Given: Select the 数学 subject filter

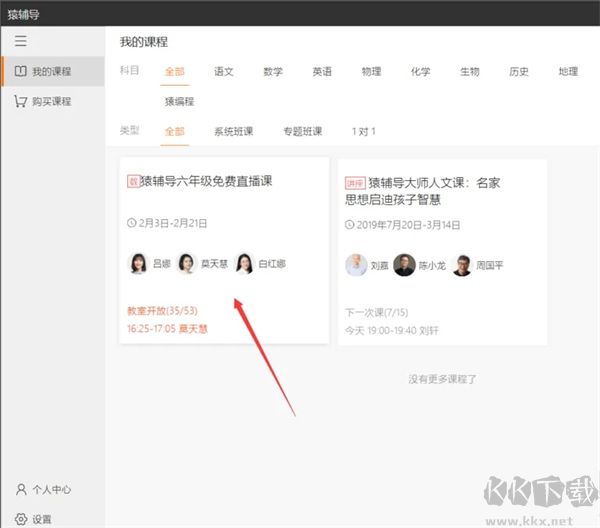Looking at the screenshot, I should coord(273,72).
